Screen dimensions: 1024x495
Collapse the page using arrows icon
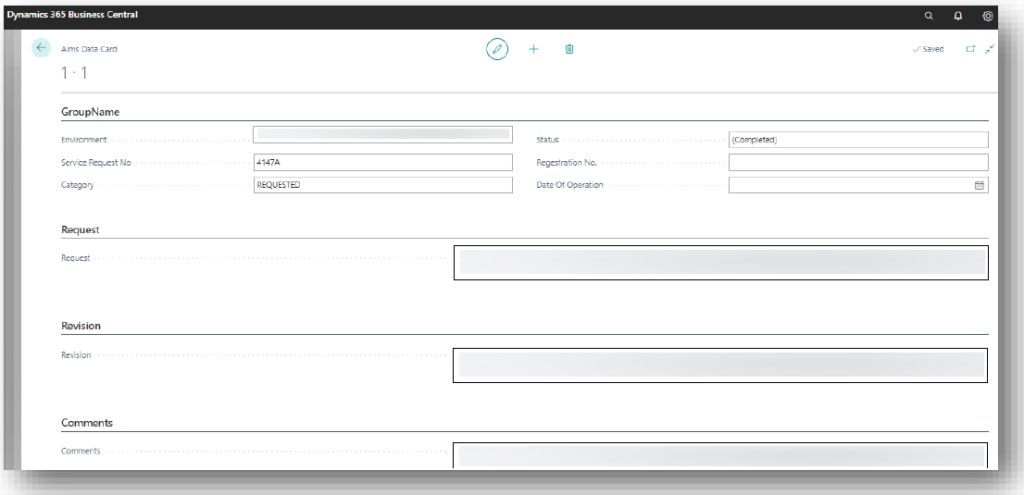(989, 49)
